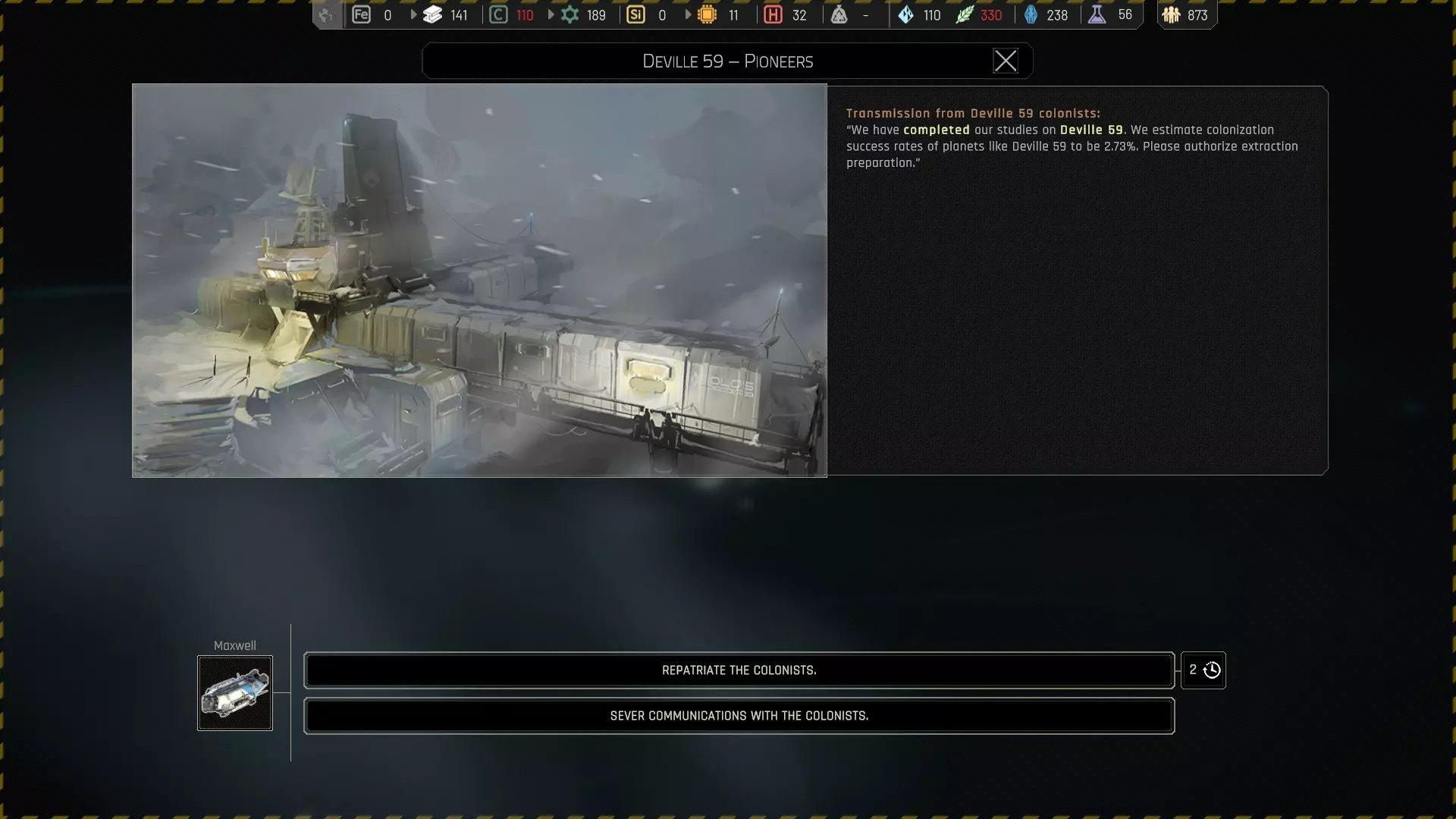The image size is (1456, 819).
Task: Click the Iron (Fe) resource icon
Action: [x=361, y=14]
